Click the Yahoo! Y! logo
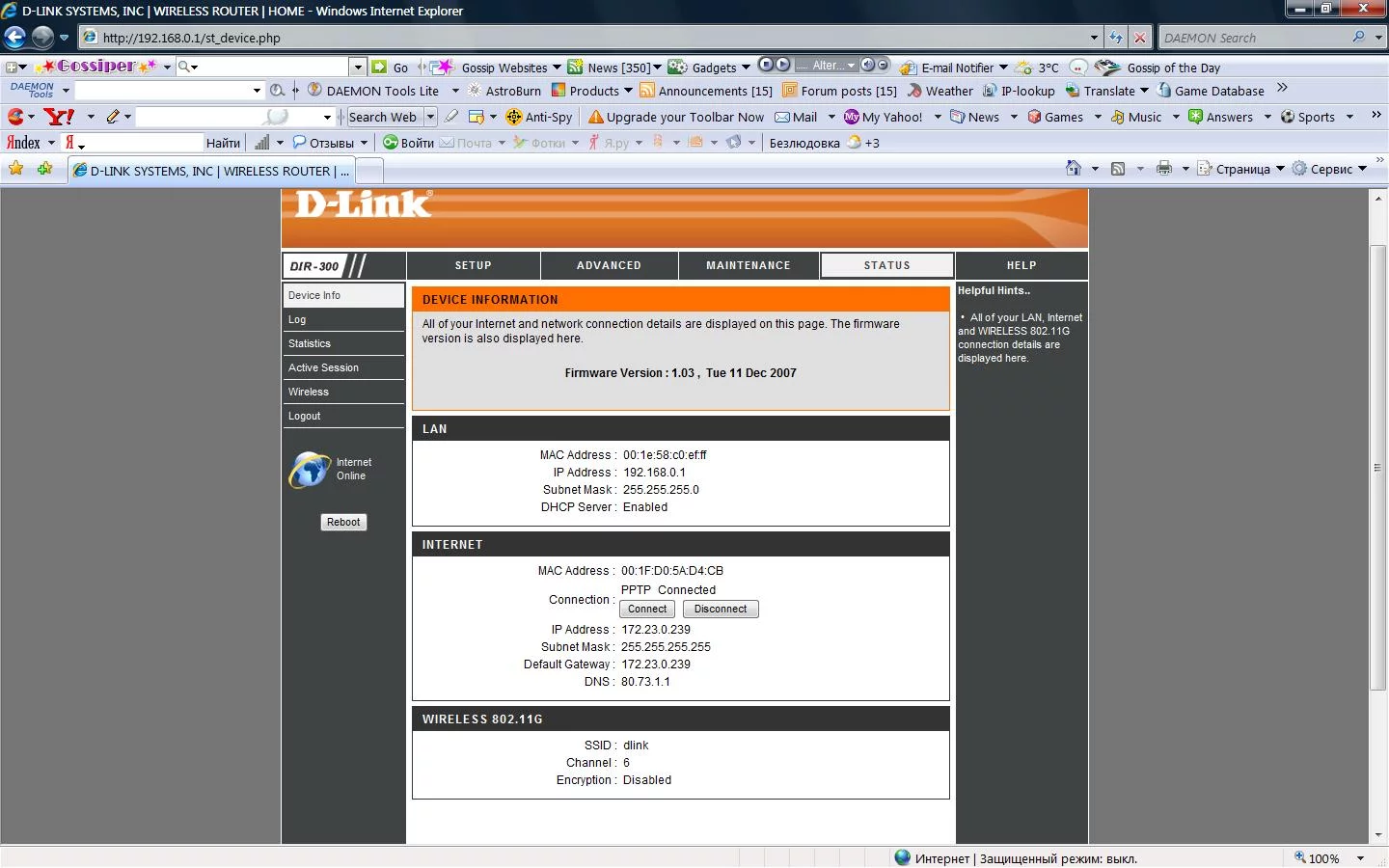 [x=60, y=117]
